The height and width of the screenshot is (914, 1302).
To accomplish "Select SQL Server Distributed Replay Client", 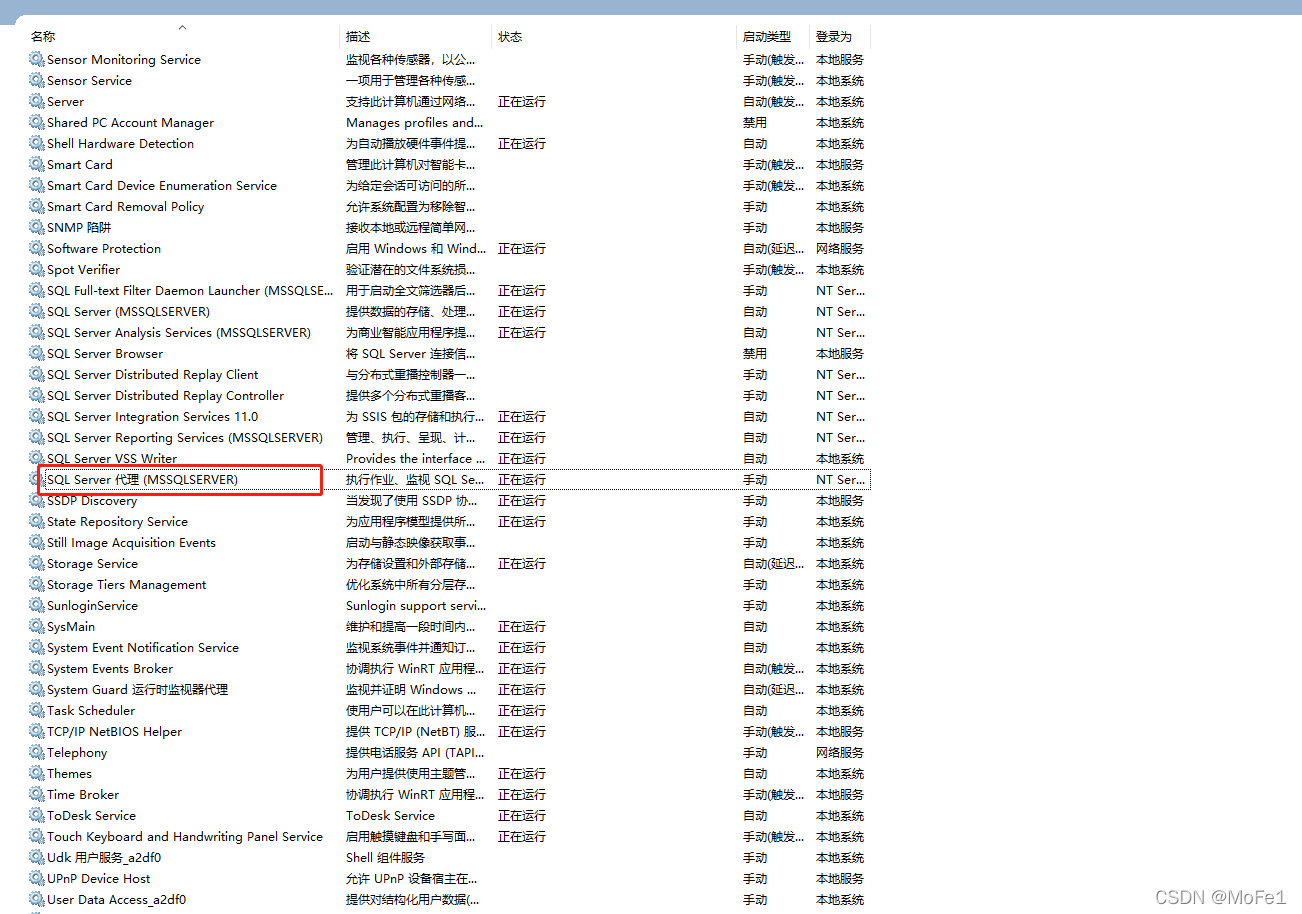I will [152, 374].
